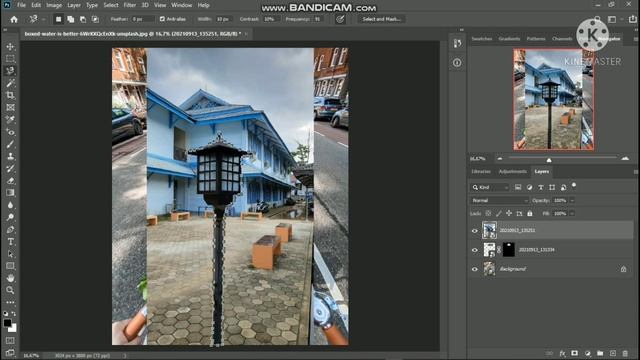Open the File menu
Image resolution: width=640 pixels, height=360 pixels.
[21, 5]
